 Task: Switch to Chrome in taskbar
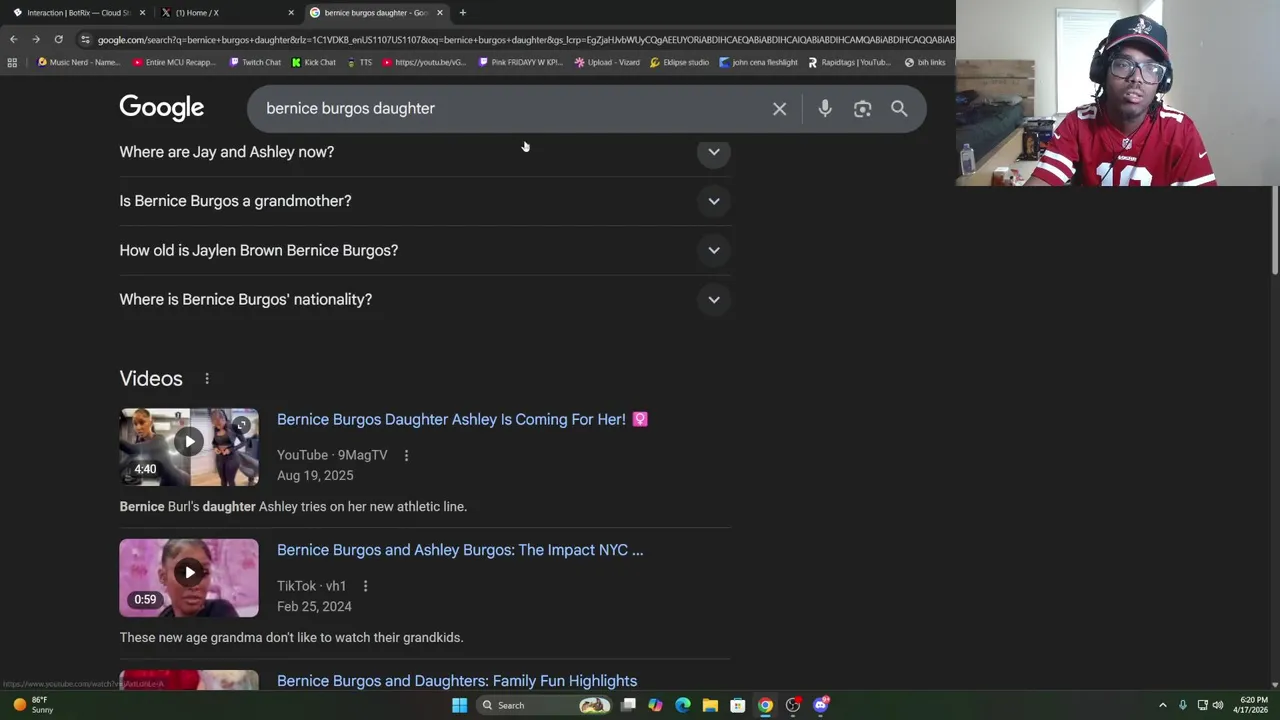pos(765,705)
